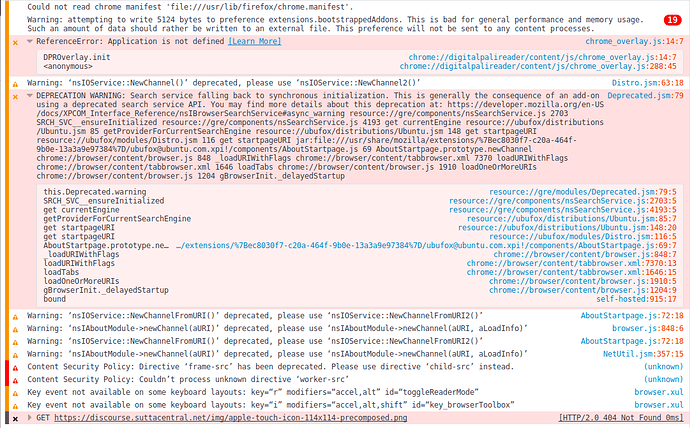Open nsSearchService.js:2703:5 stack link
The height and width of the screenshot is (428, 690).
coord(562,201)
